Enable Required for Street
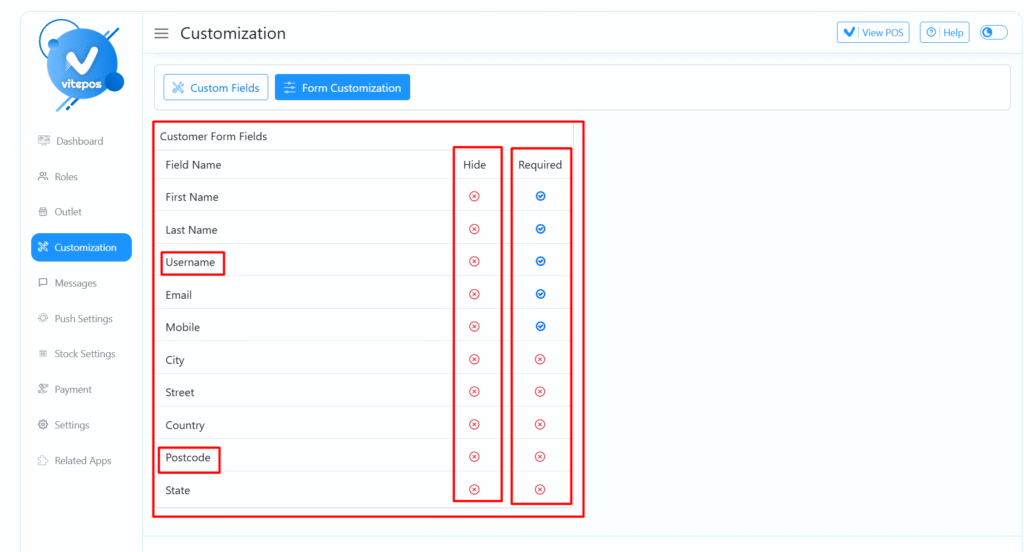The width and height of the screenshot is (1024, 552). click(x=540, y=392)
